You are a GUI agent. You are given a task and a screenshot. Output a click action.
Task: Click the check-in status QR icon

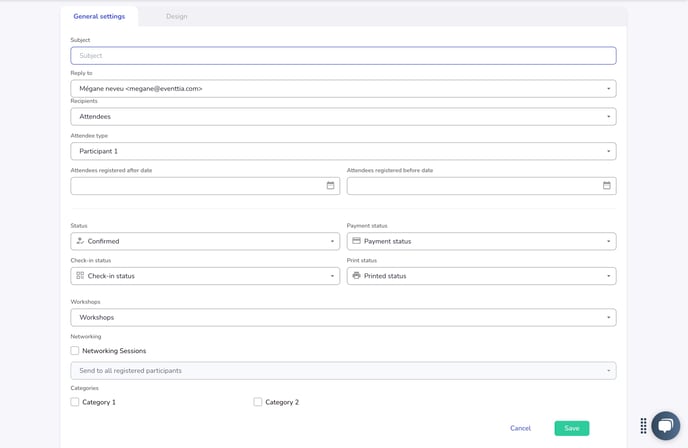[x=80, y=276]
